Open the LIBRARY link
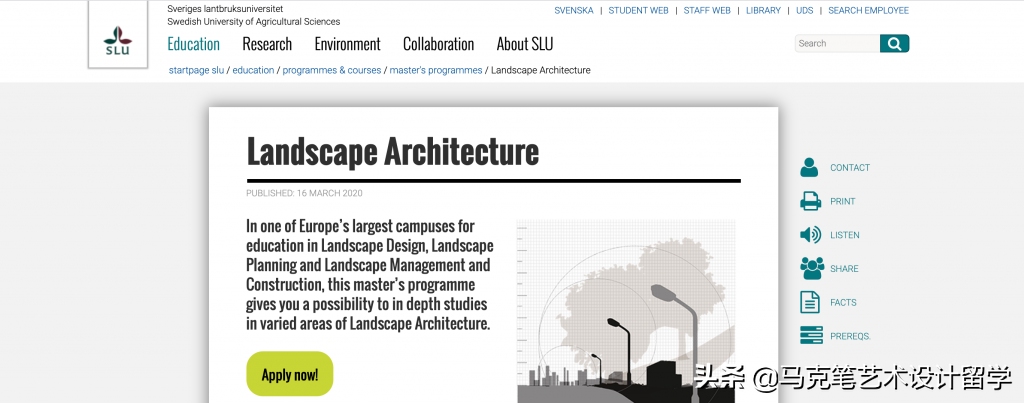 click(763, 10)
